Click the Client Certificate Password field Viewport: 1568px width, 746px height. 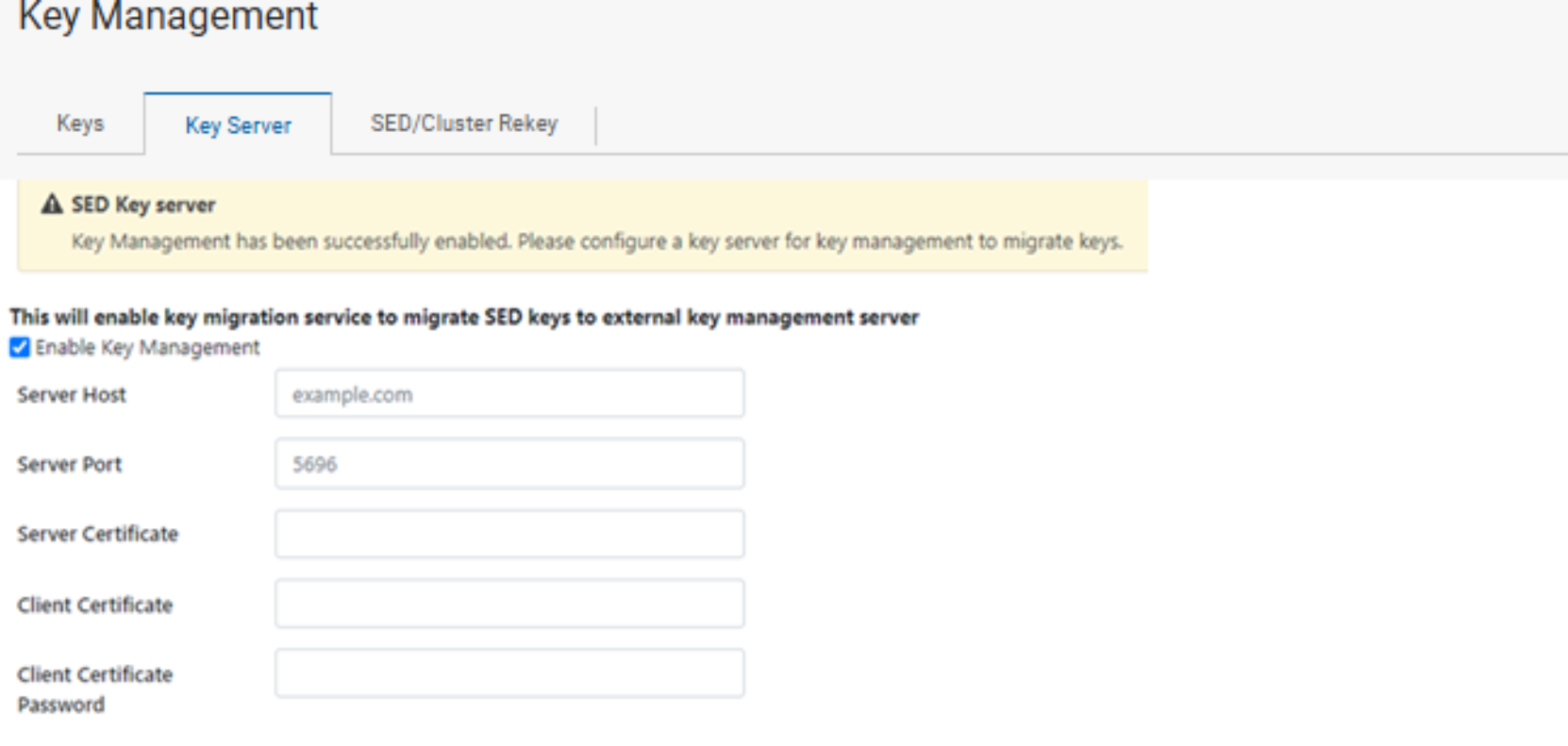[509, 673]
